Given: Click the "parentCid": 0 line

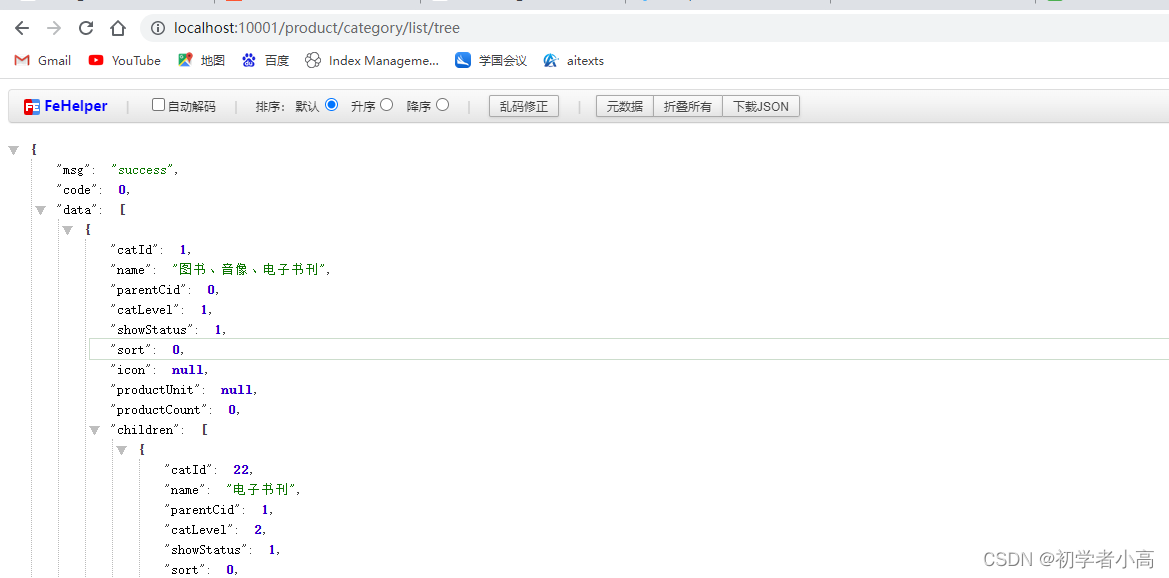Looking at the screenshot, I should tap(165, 290).
